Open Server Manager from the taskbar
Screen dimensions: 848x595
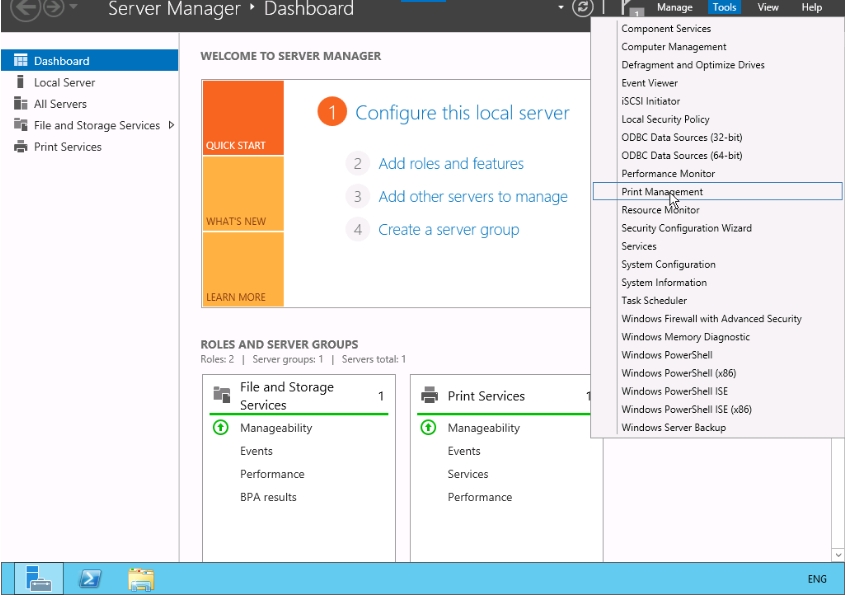39,578
